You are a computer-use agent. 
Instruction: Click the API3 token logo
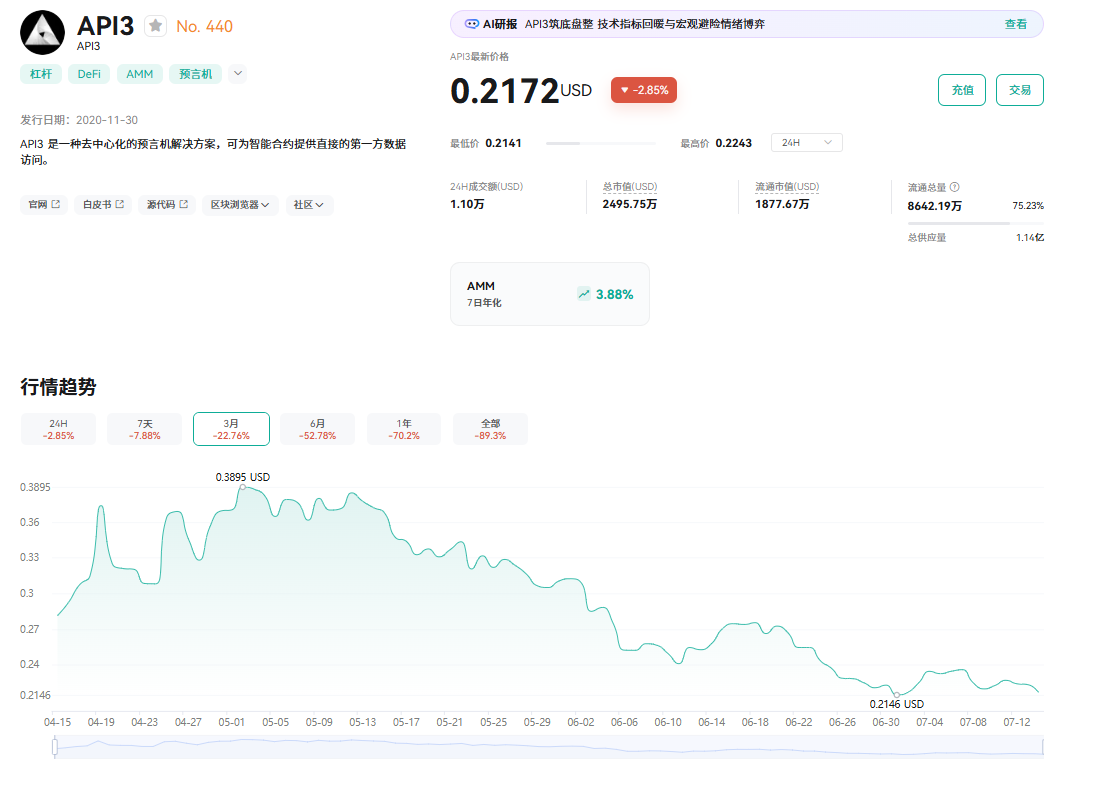coord(42,32)
